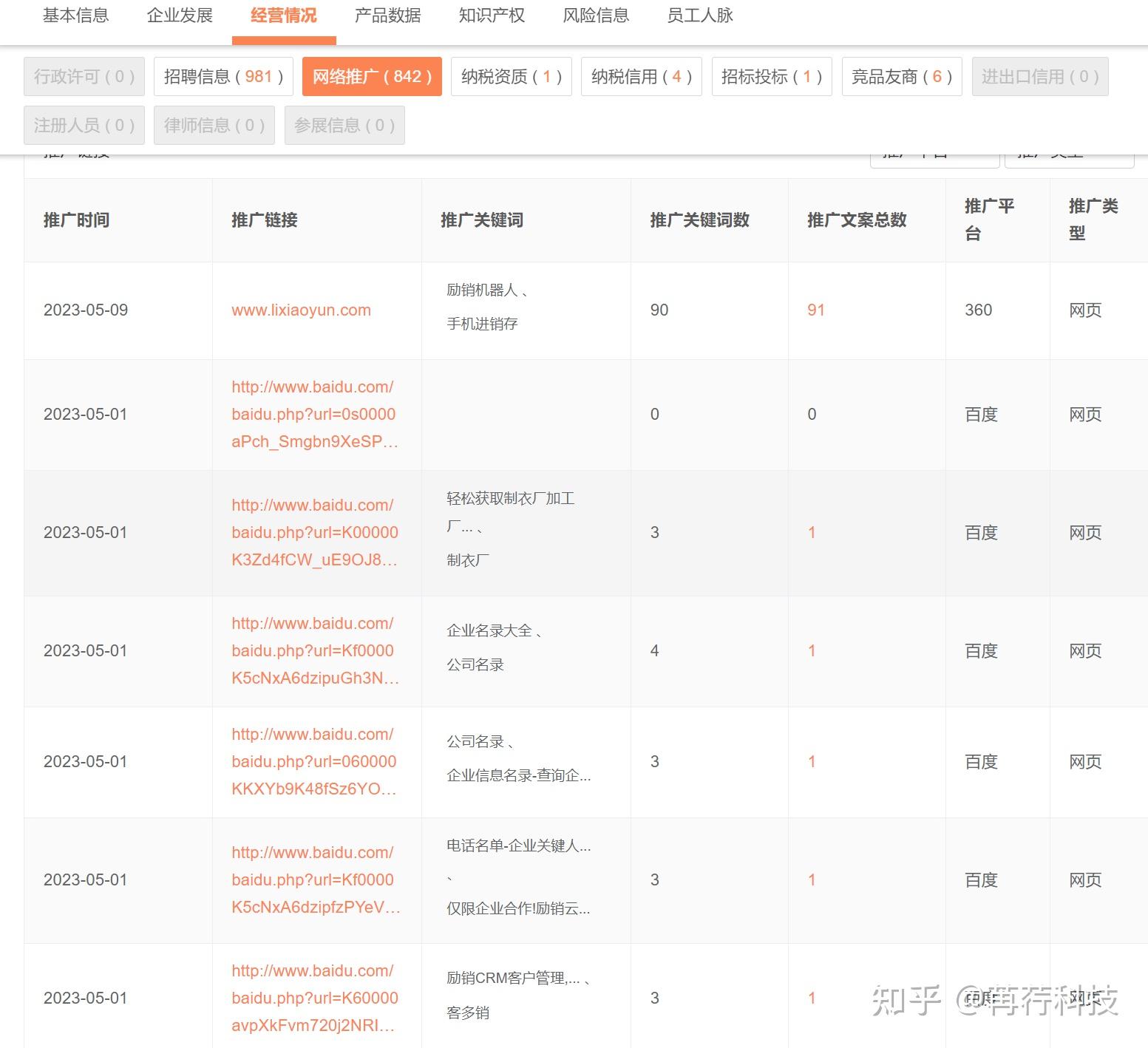
Task: Open the 基本信息 tab
Action: 75,15
